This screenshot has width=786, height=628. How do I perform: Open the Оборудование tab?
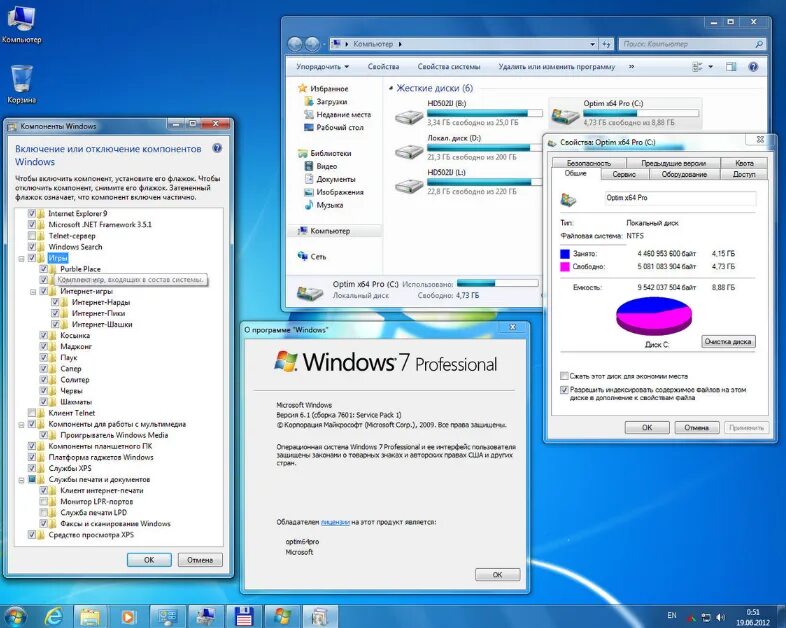(684, 174)
